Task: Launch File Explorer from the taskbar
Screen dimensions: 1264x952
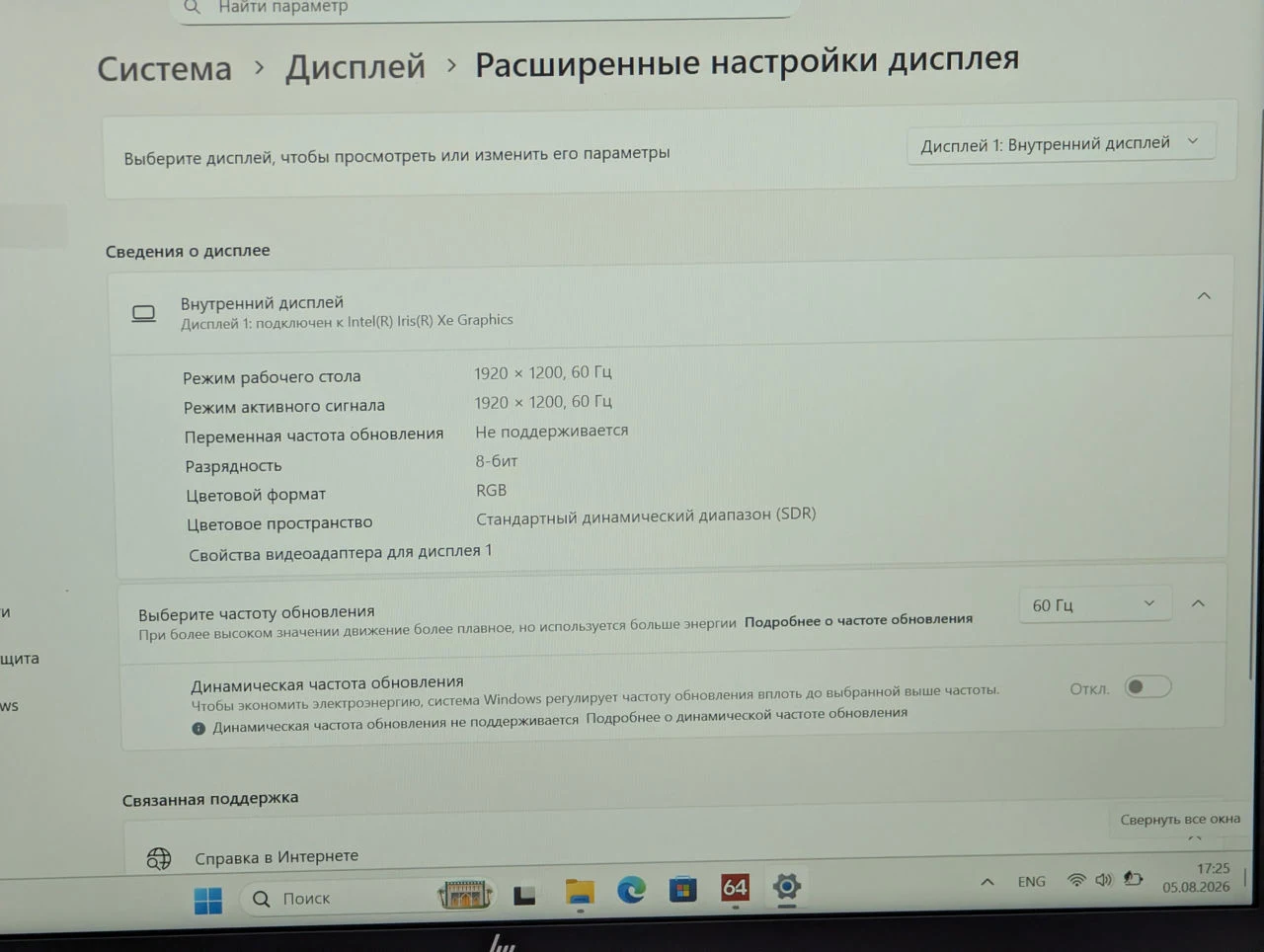Action: pyautogui.click(x=580, y=892)
